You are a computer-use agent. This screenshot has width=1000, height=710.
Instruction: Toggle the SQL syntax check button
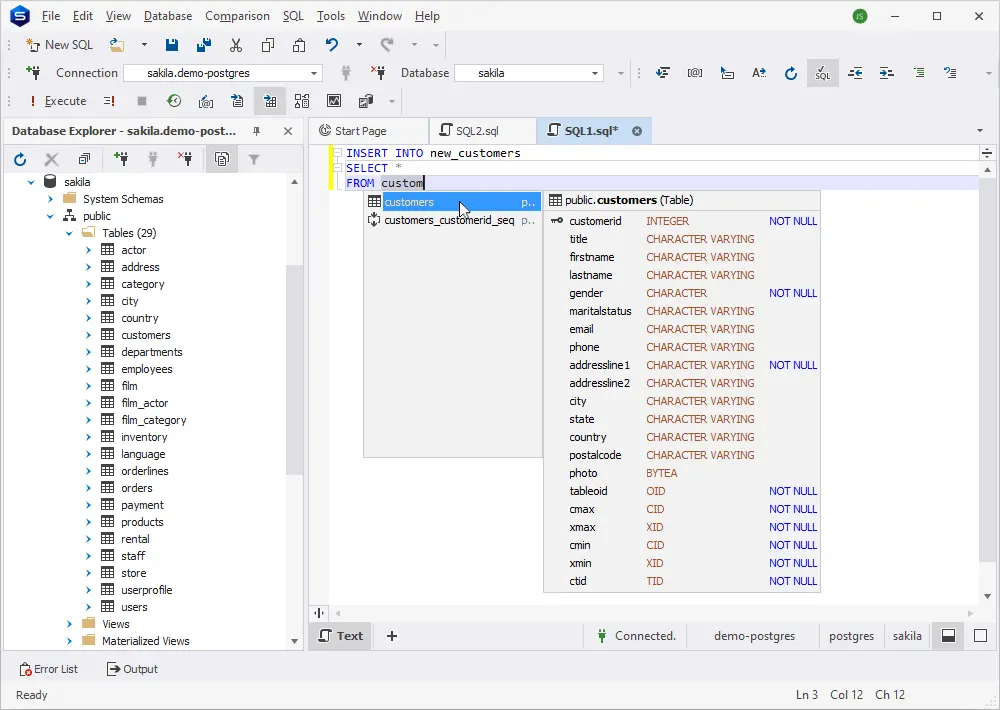pos(822,73)
